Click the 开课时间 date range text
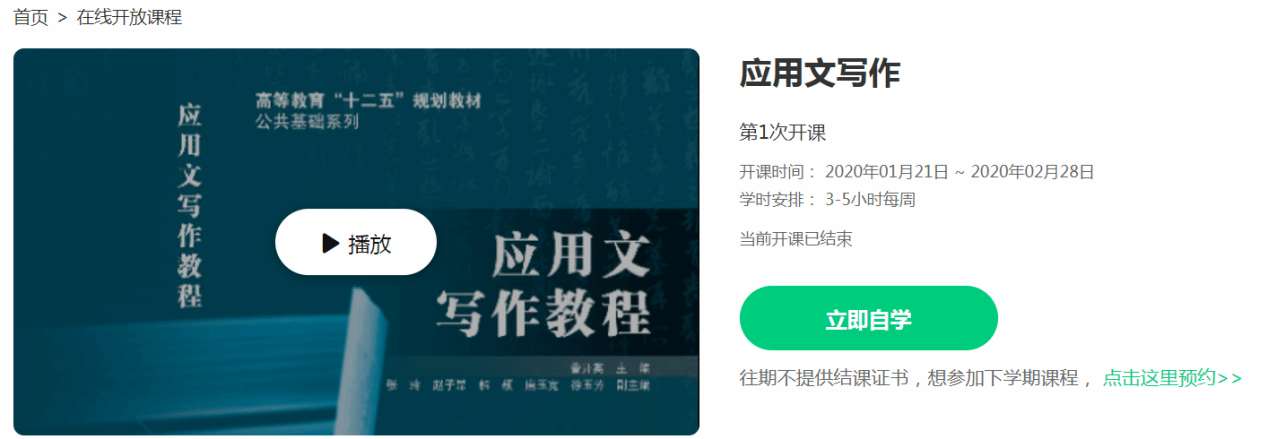The height and width of the screenshot is (439, 1268). [917, 171]
